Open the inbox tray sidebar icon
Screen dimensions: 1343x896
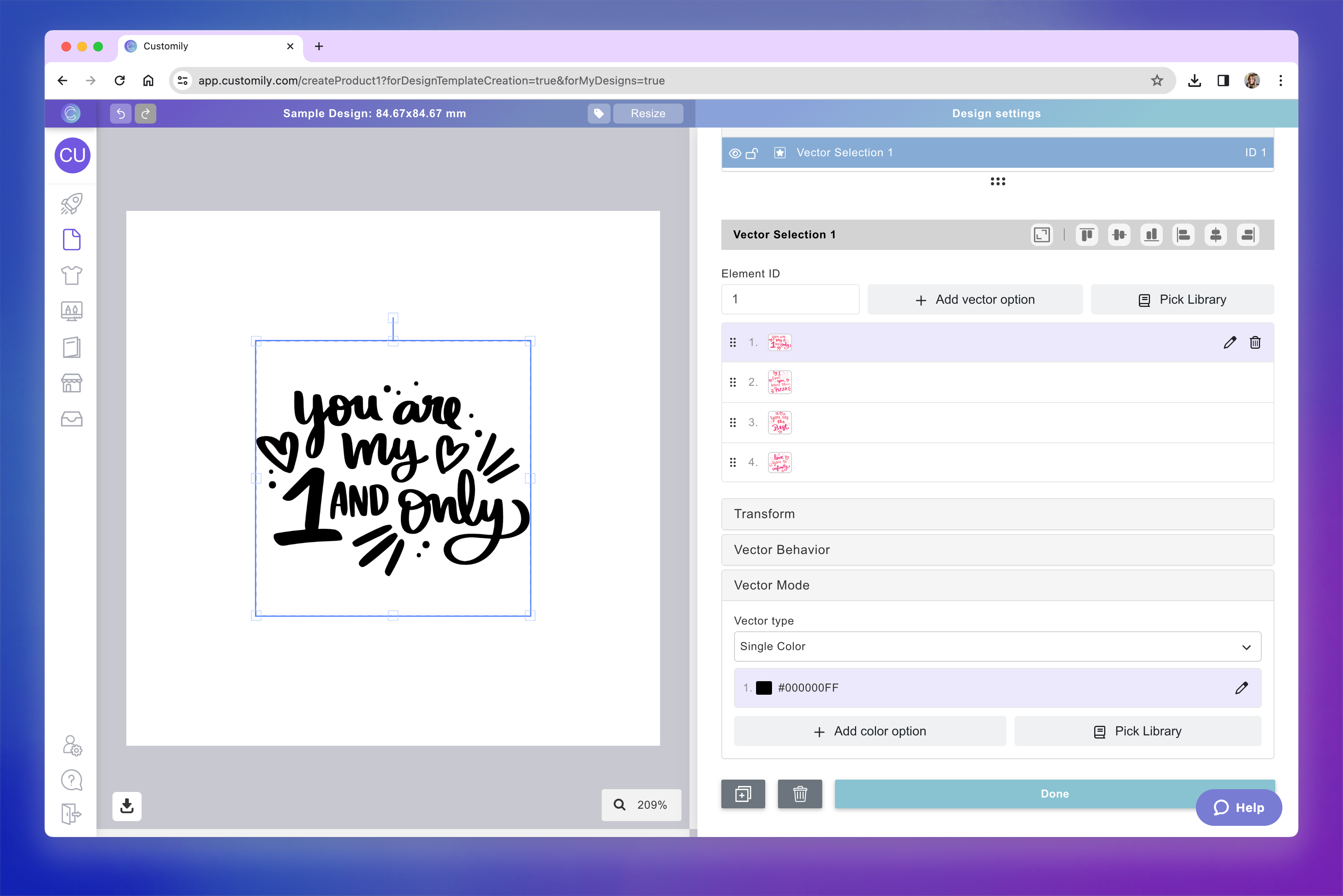(71, 419)
